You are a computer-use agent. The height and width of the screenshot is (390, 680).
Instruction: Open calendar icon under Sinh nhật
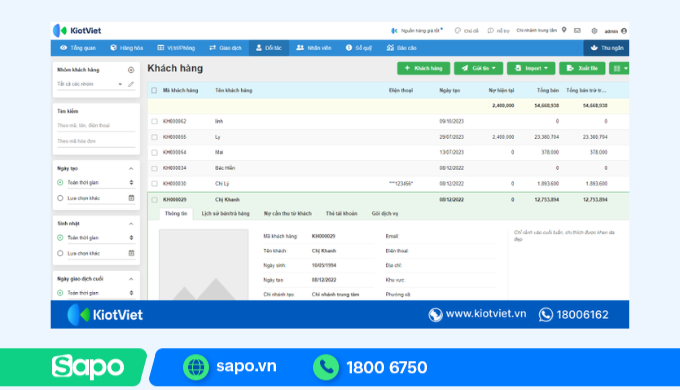131,253
